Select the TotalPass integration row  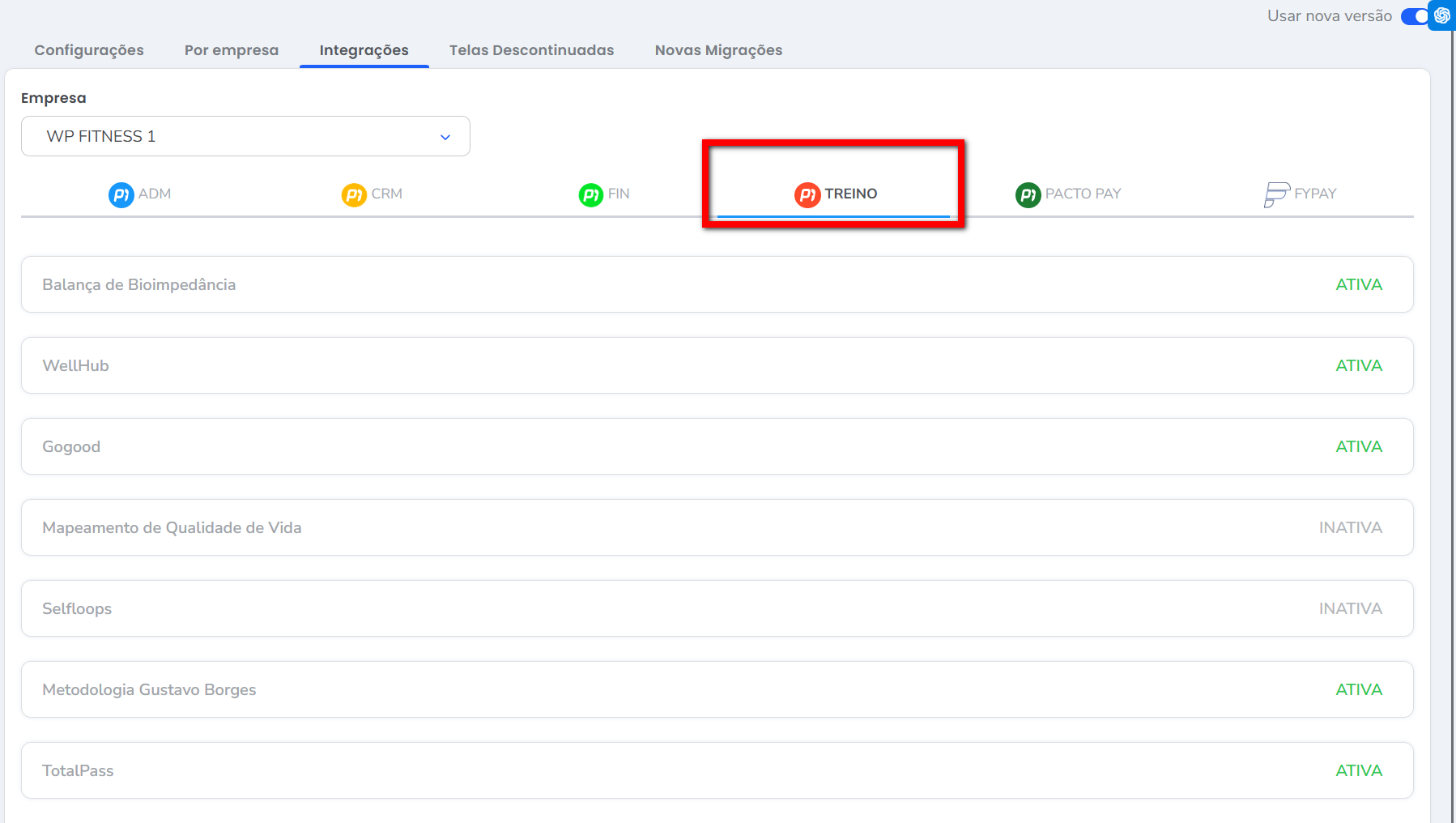coord(717,770)
